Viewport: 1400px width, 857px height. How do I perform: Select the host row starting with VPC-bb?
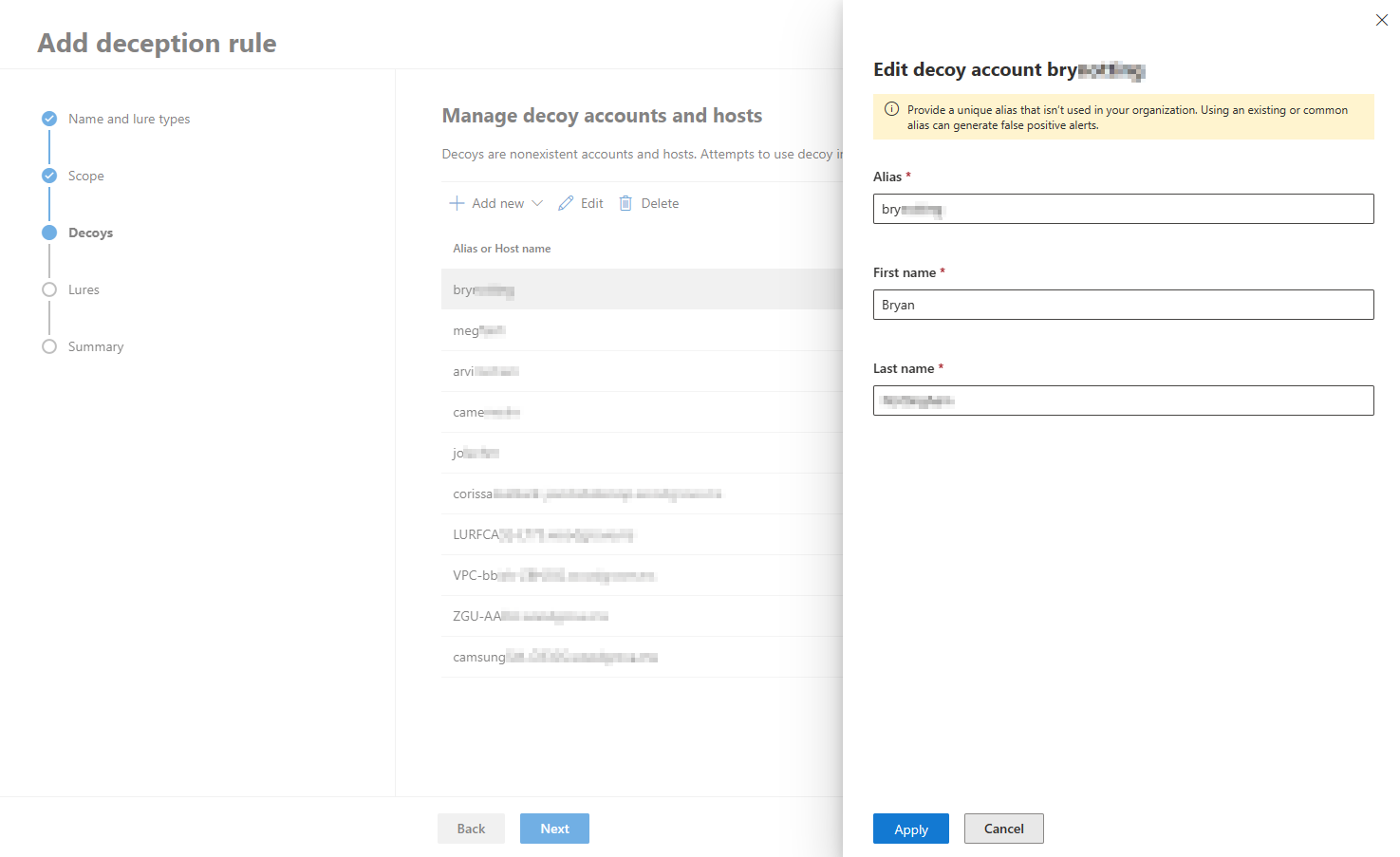[x=642, y=575]
